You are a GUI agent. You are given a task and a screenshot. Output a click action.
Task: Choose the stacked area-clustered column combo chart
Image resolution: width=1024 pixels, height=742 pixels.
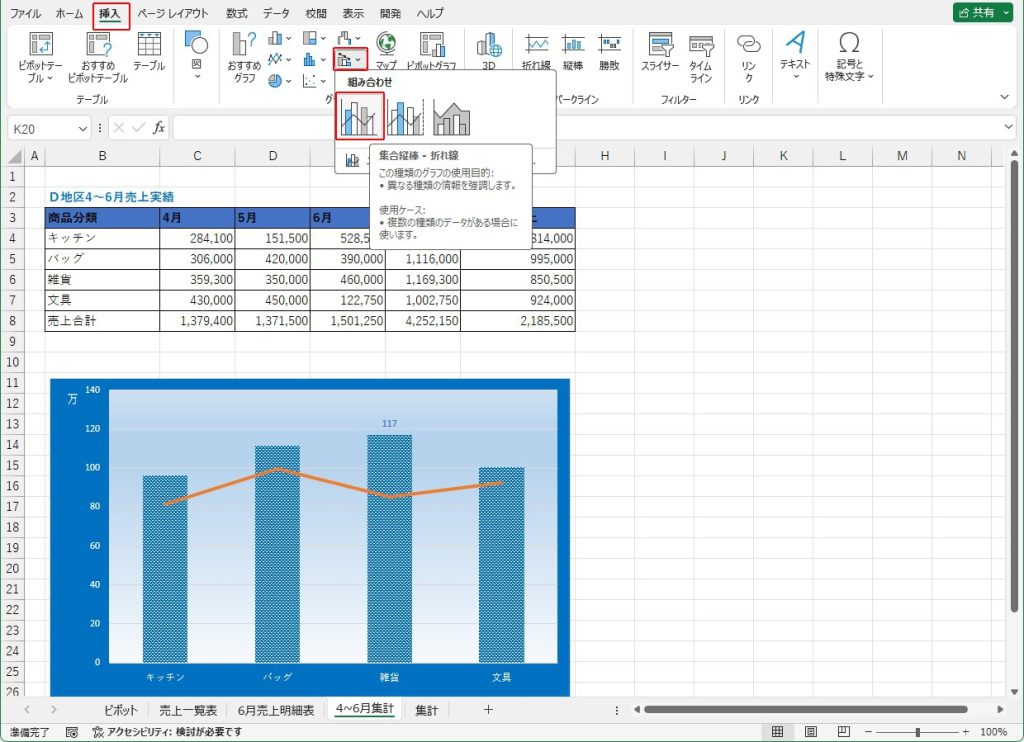click(451, 117)
